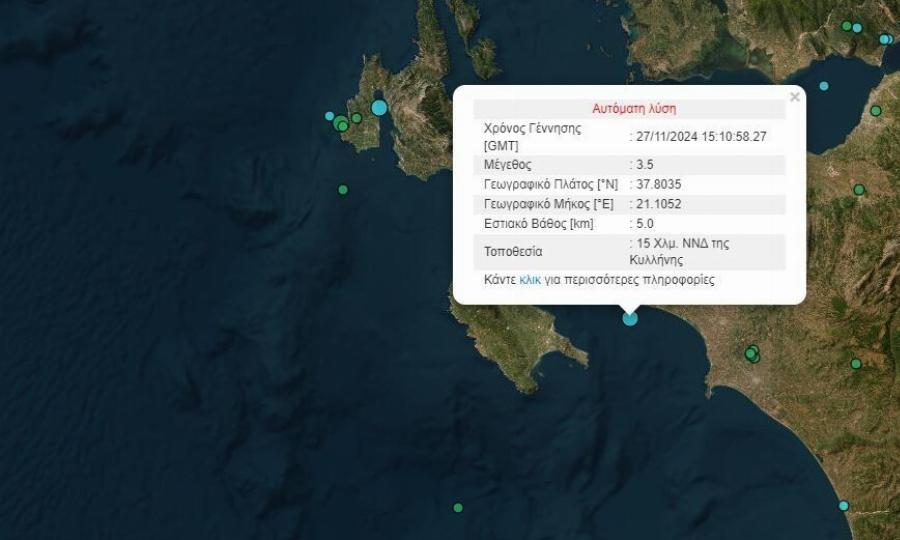Click the green marker beside the cyan one at the top right
The width and height of the screenshot is (900, 540).
pos(847,26)
